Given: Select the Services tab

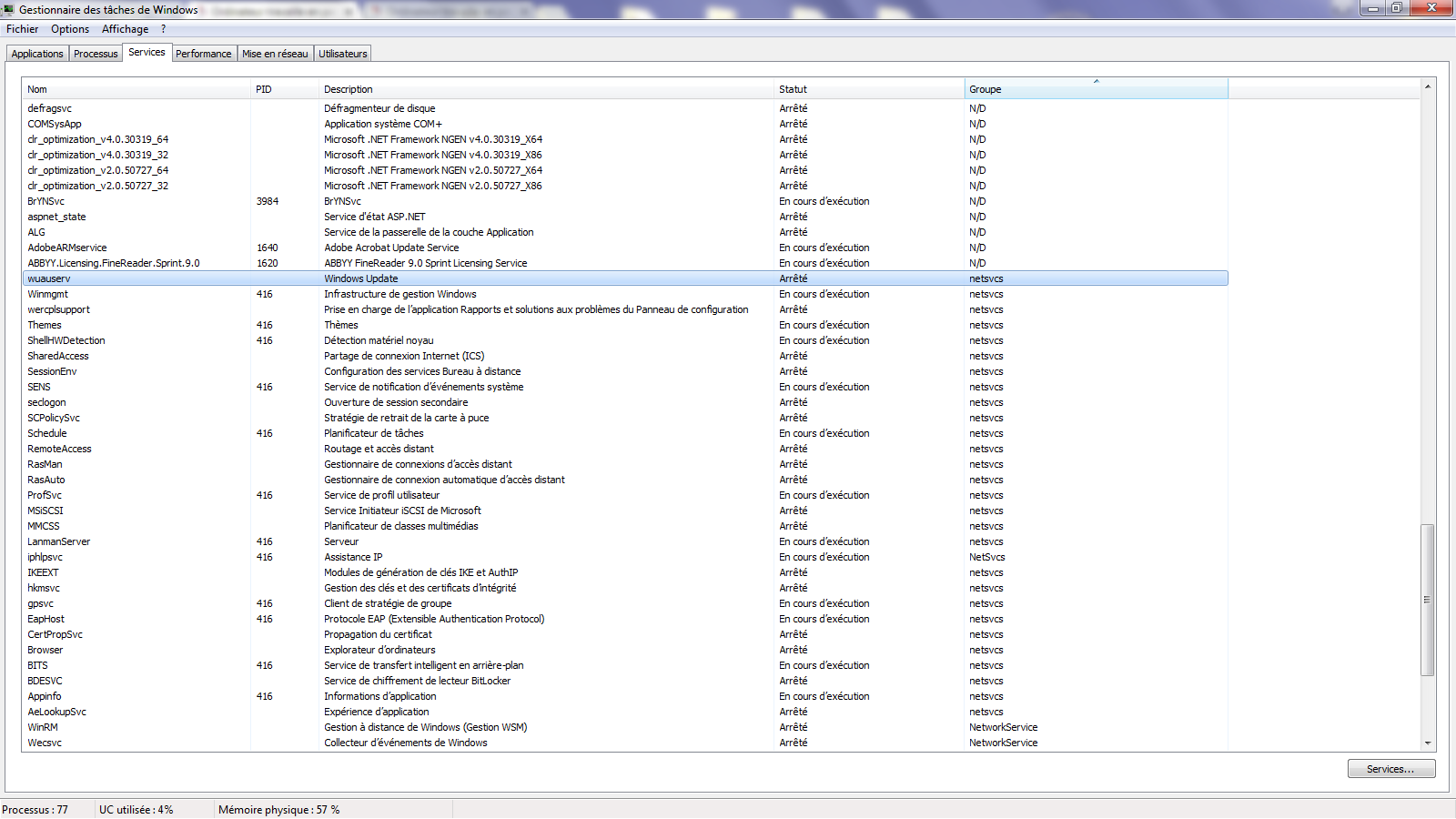Looking at the screenshot, I should pyautogui.click(x=147, y=52).
